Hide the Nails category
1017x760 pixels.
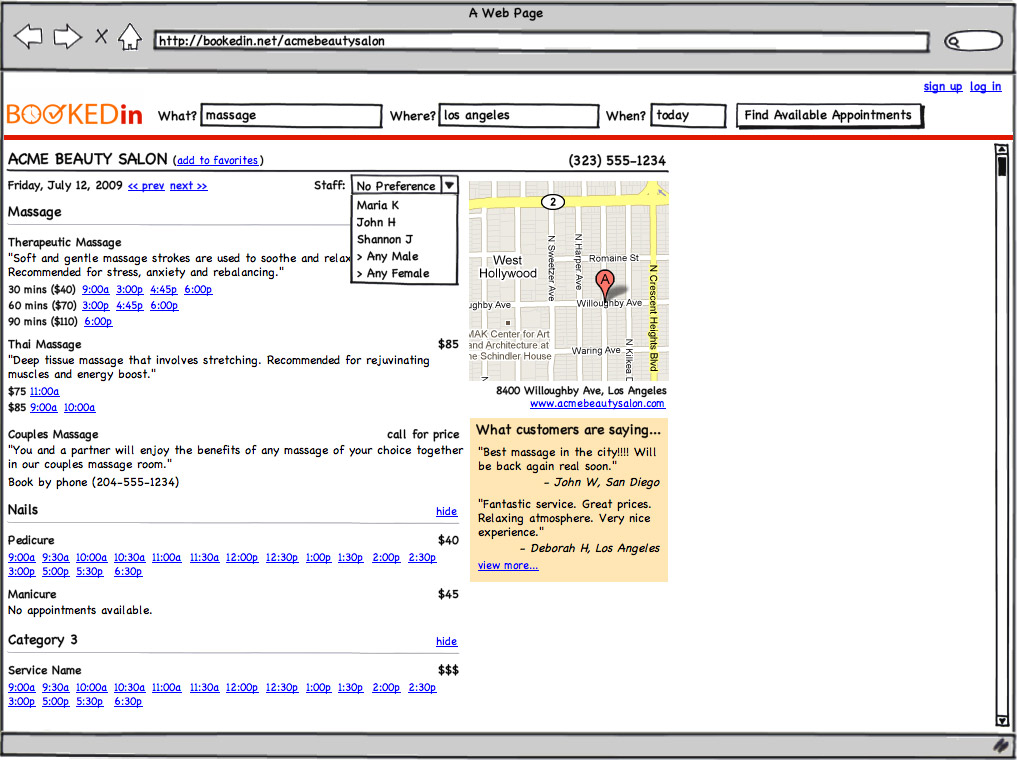pos(446,511)
